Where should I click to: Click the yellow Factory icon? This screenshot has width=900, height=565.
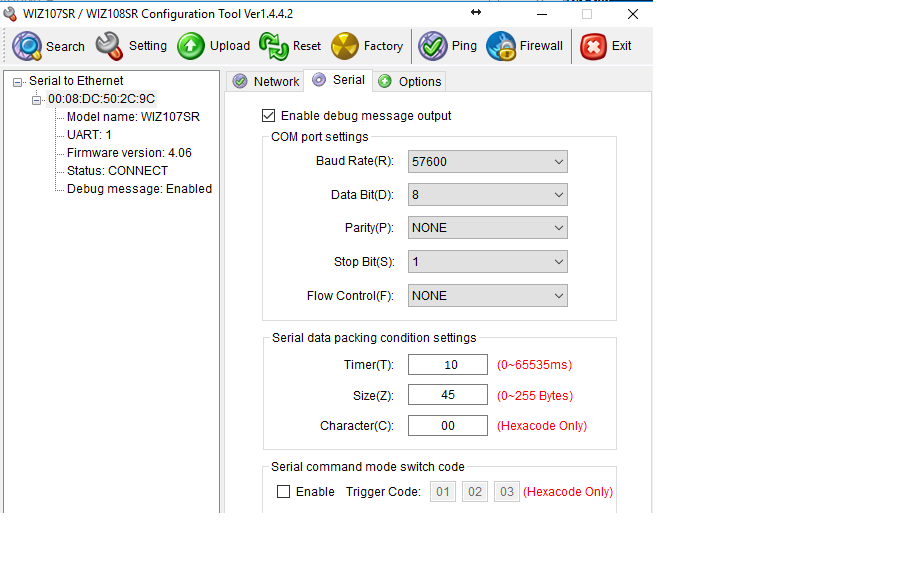point(345,47)
